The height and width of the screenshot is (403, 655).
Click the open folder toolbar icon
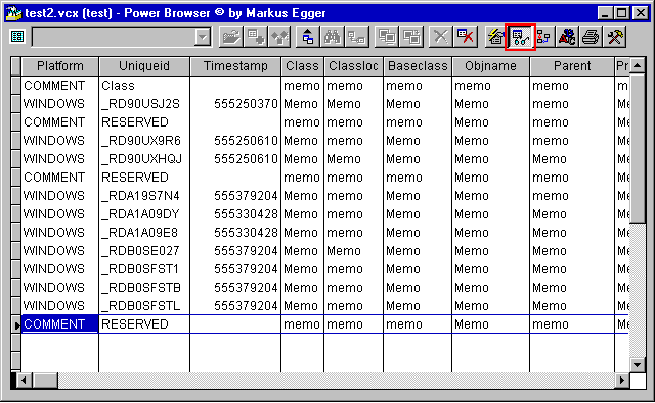pyautogui.click(x=231, y=37)
